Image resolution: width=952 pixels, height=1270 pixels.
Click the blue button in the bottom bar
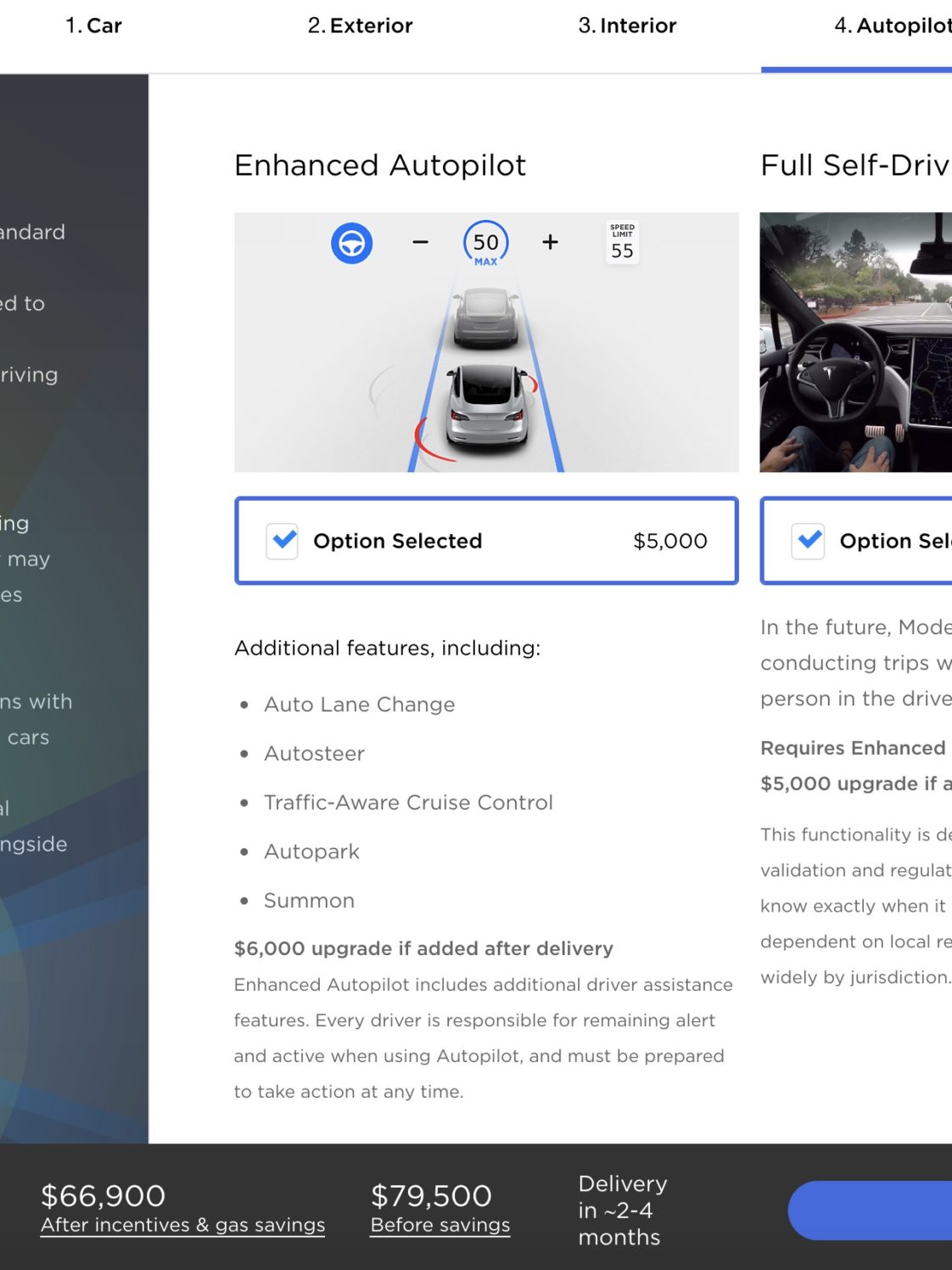870,1211
